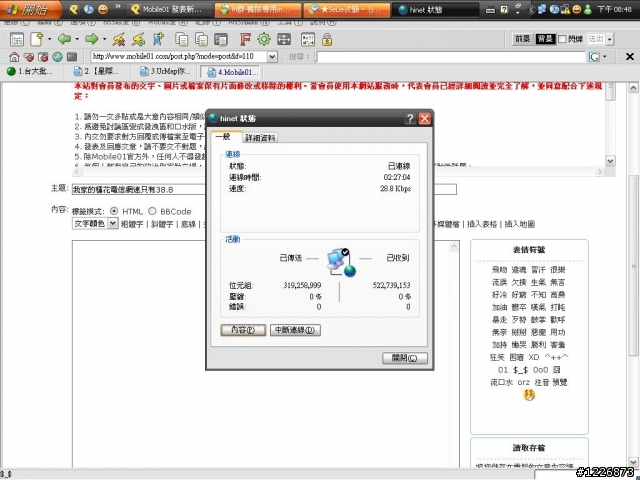The width and height of the screenshot is (640, 480).
Task: Click the network computers tray icon
Action: 542,9
